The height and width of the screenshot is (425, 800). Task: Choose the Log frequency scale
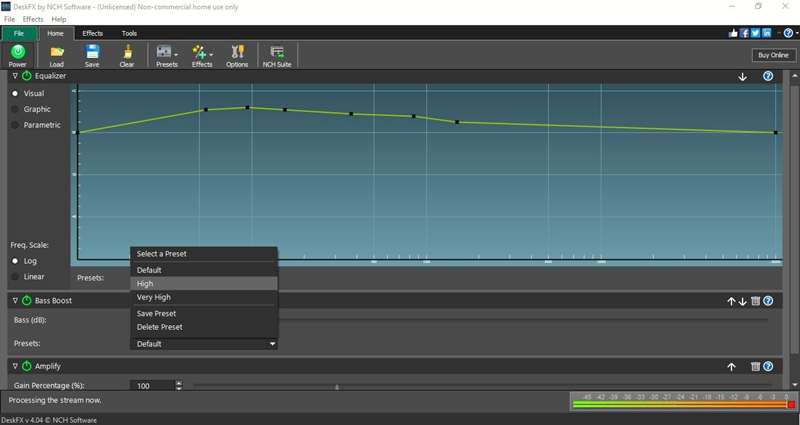(15, 261)
